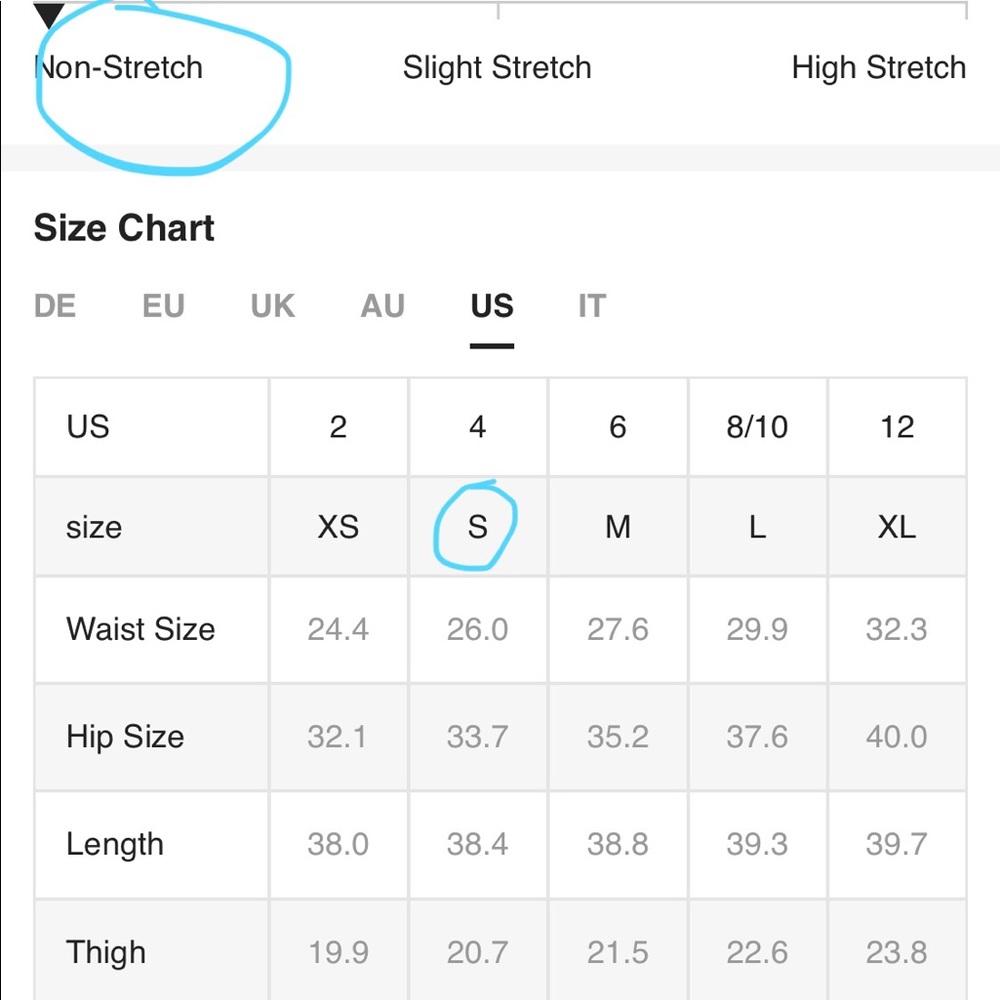Image resolution: width=1000 pixels, height=1000 pixels.
Task: Select the US size tab
Action: tap(492, 305)
